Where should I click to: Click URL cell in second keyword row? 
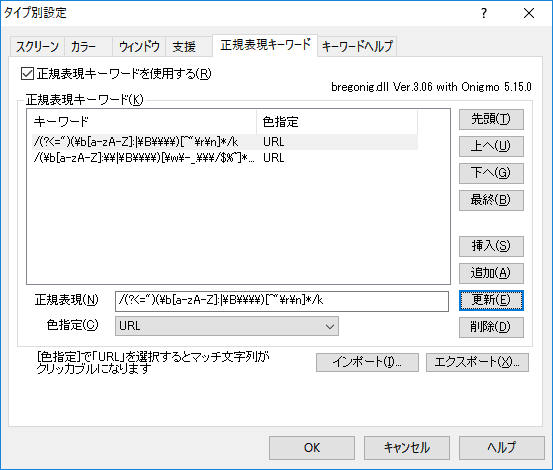[x=274, y=158]
